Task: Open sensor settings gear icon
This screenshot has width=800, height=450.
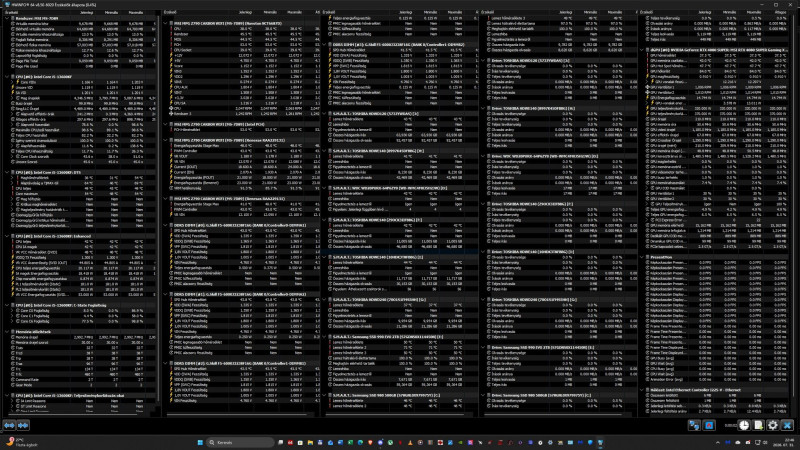Action: [x=773, y=425]
